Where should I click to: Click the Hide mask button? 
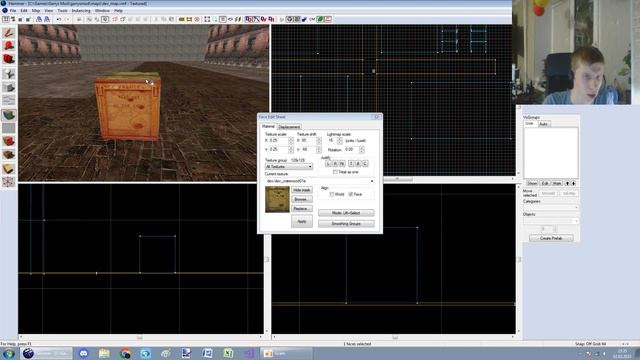302,190
